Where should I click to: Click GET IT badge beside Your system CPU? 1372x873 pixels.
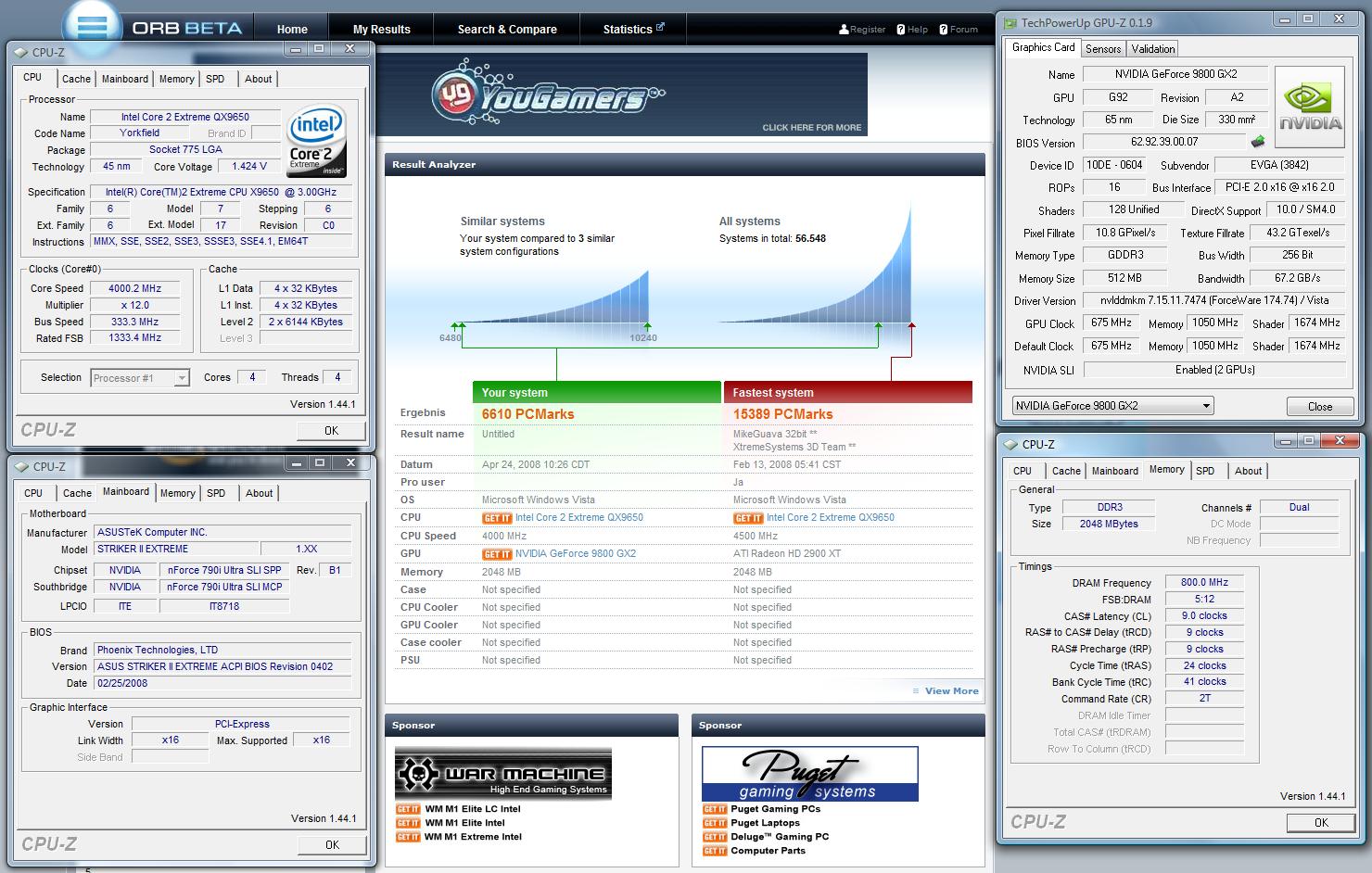(497, 518)
